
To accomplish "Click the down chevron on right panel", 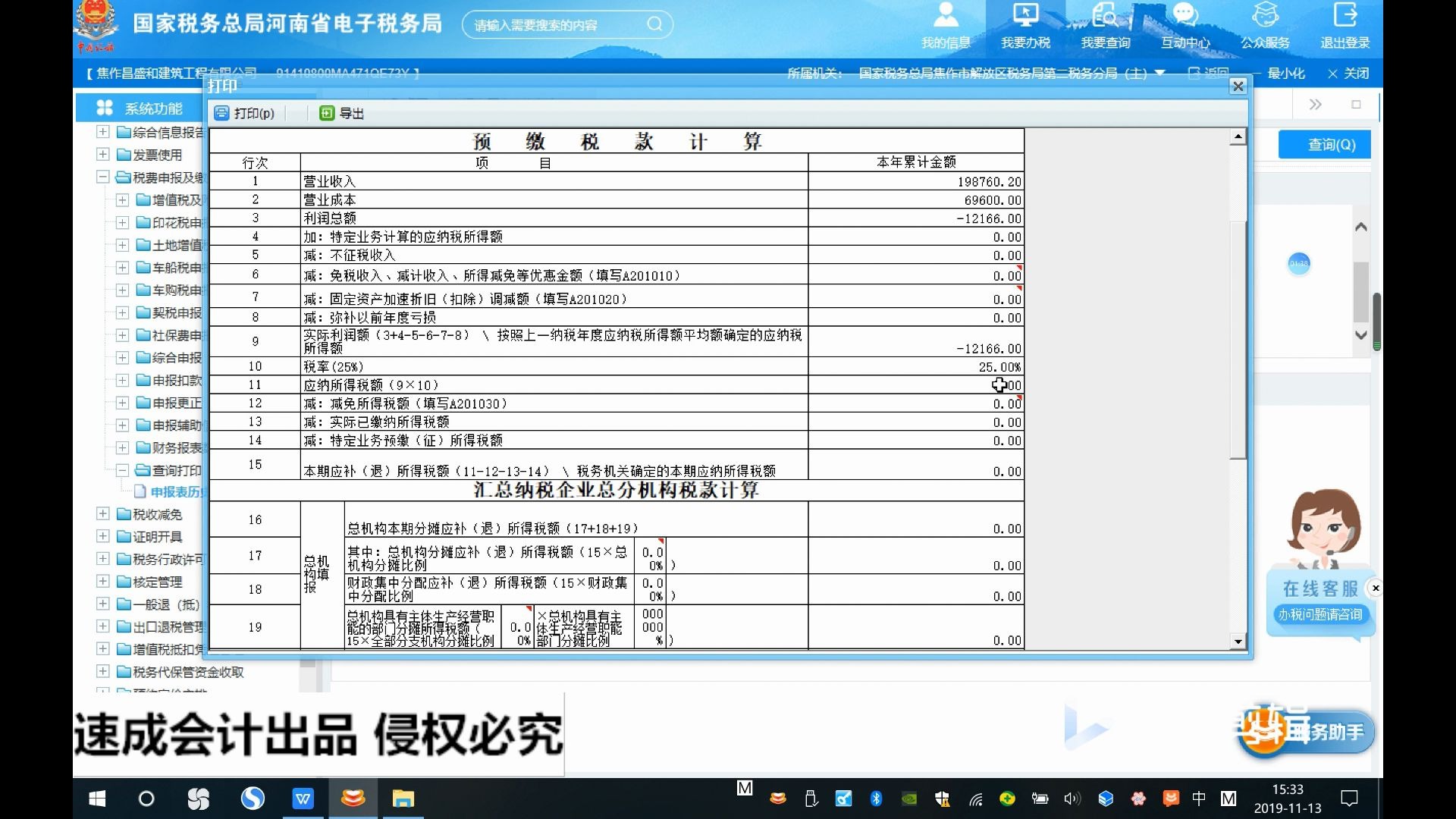I will [x=1361, y=334].
